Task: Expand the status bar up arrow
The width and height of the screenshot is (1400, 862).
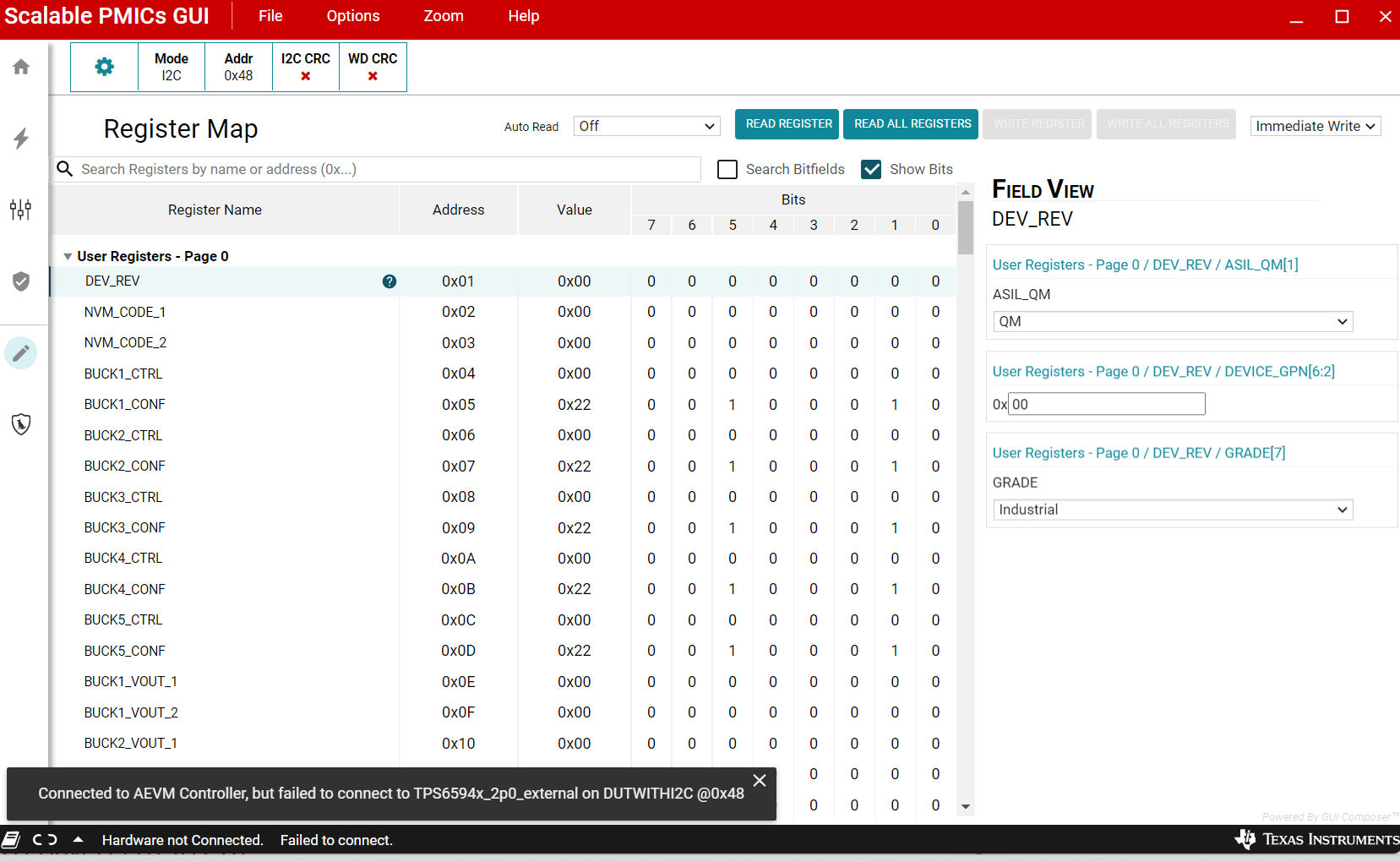Action: click(79, 840)
